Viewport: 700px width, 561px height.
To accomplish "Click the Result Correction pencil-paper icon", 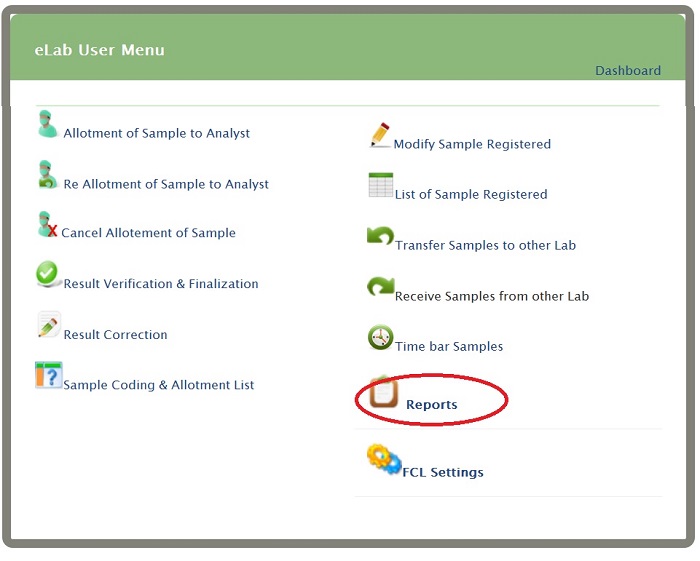I will pos(48,325).
